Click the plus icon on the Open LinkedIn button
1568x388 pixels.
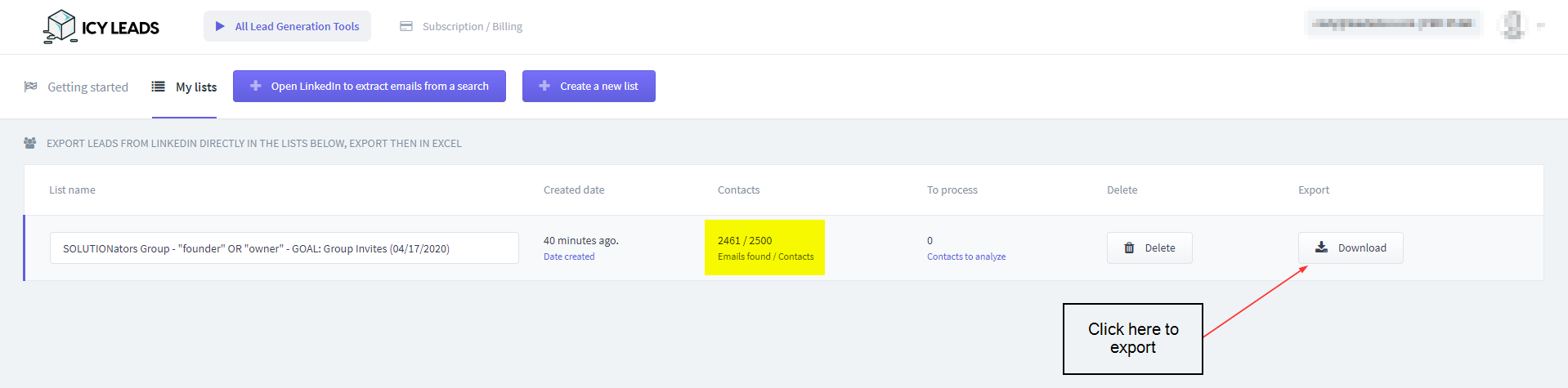click(x=256, y=86)
